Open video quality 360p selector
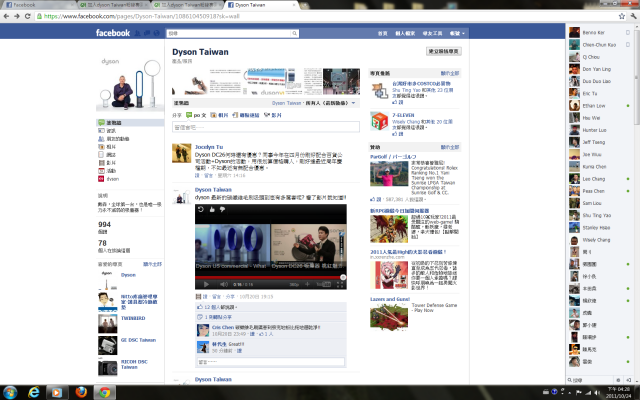This screenshot has height=400, width=640. tap(294, 284)
